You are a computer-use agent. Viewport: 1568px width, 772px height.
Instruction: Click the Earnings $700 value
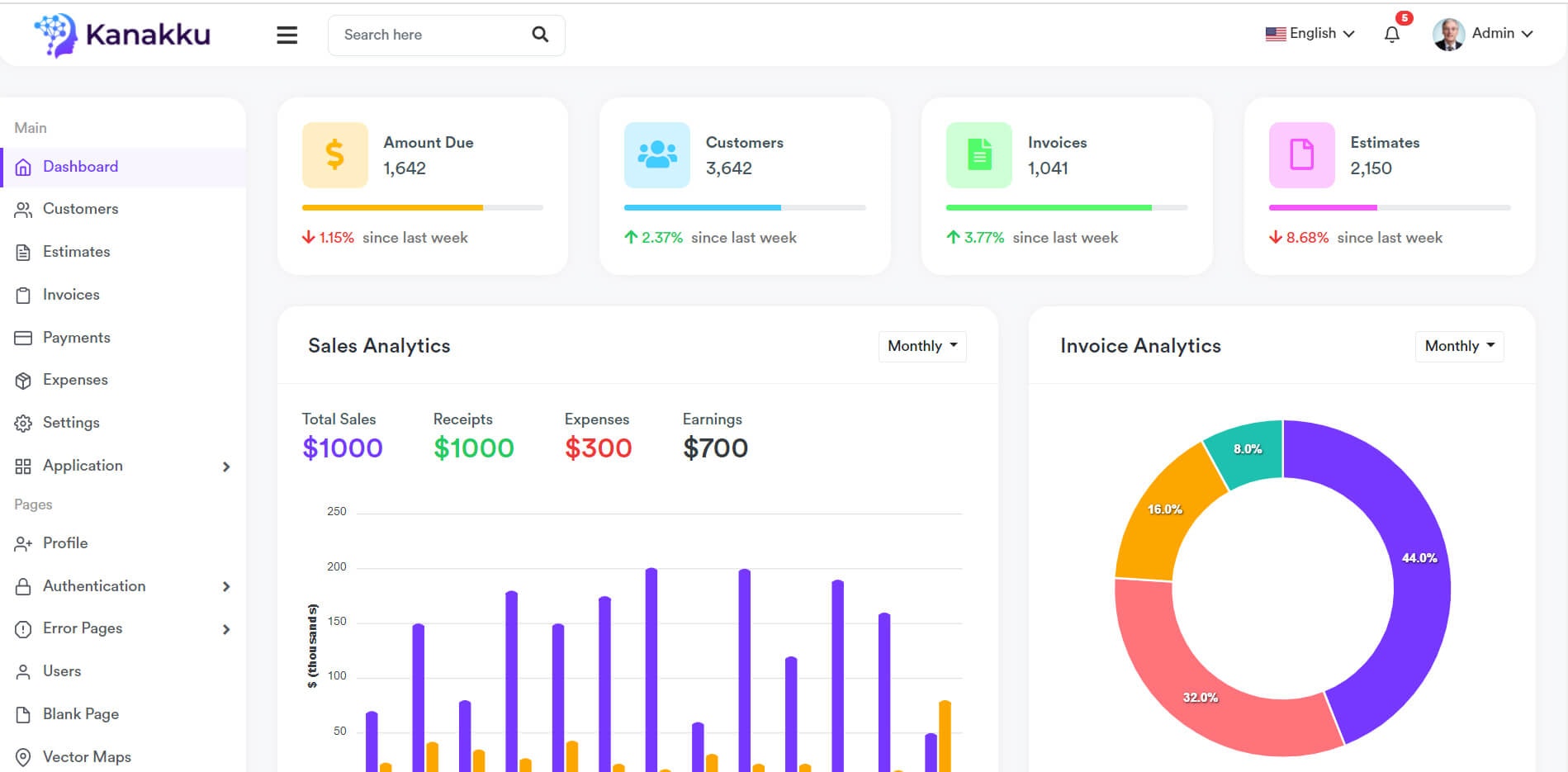point(716,448)
